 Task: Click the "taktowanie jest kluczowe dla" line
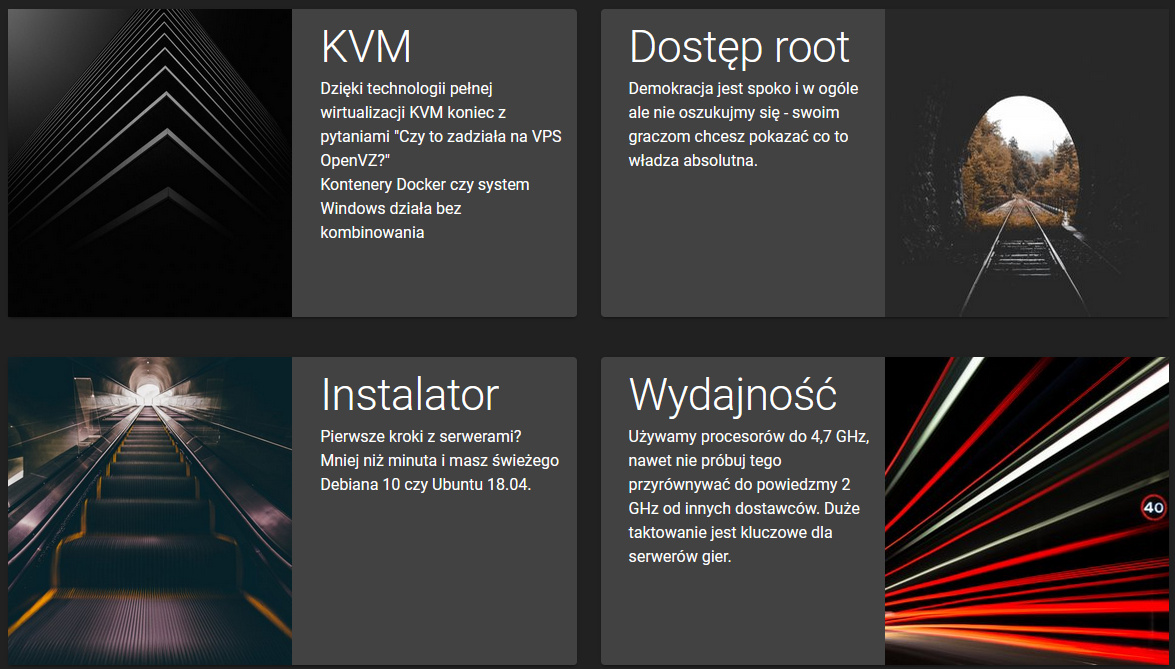[x=730, y=532]
